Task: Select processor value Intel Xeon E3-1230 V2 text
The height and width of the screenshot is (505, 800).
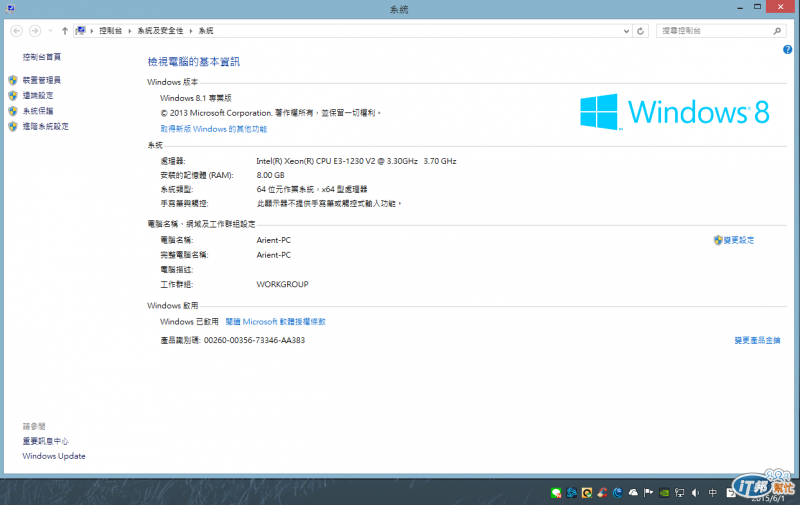Action: tap(356, 161)
